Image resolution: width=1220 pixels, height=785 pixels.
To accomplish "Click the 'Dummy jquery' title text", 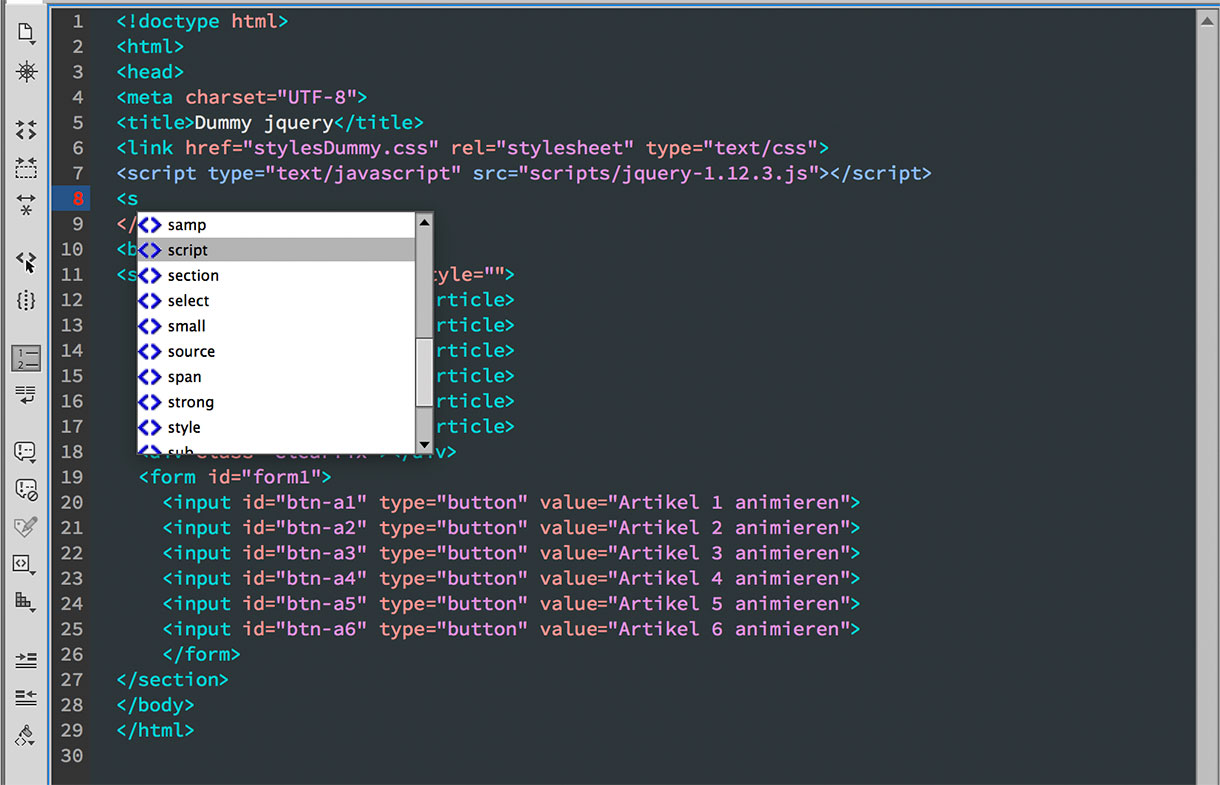I will click(263, 122).
